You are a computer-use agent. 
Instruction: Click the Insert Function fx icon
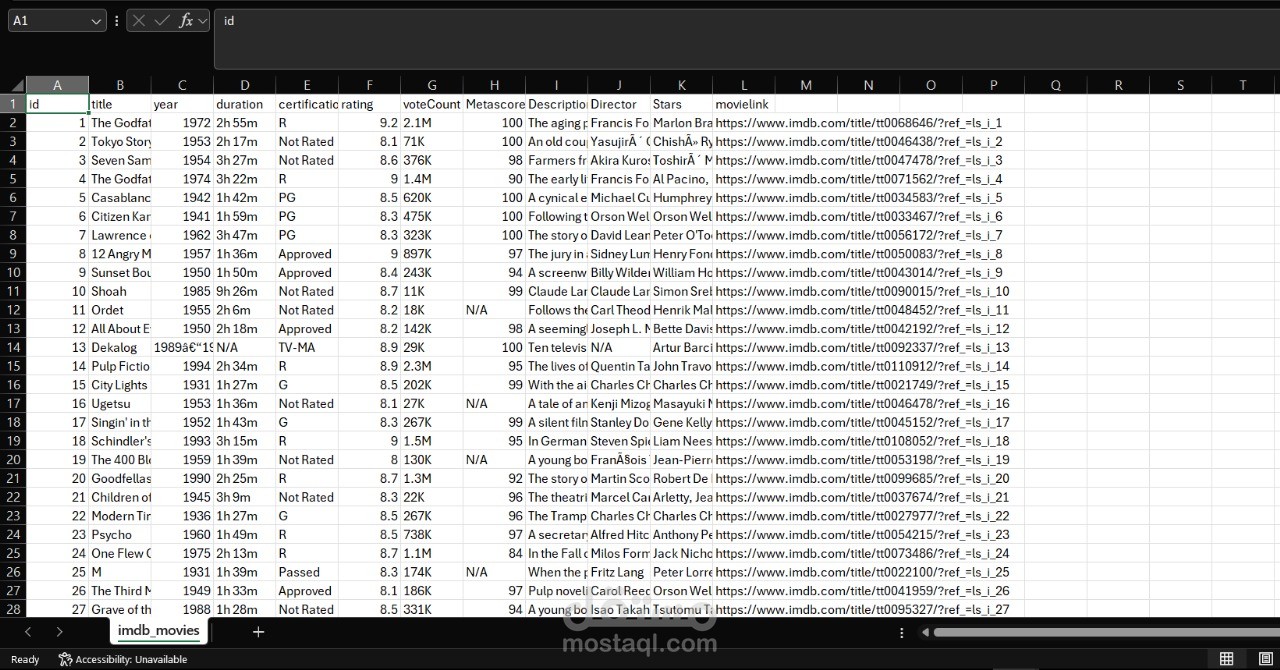pyautogui.click(x=186, y=20)
